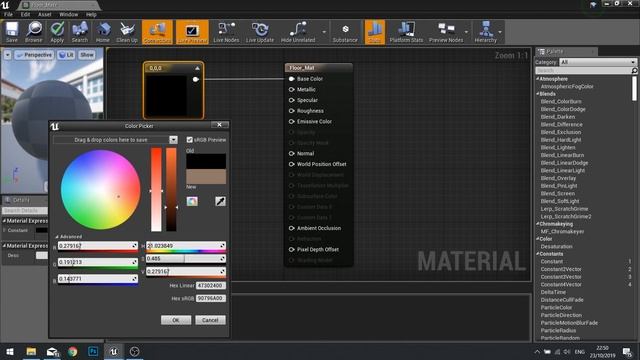
Task: Click the Emissive Color input pin
Action: [x=291, y=121]
